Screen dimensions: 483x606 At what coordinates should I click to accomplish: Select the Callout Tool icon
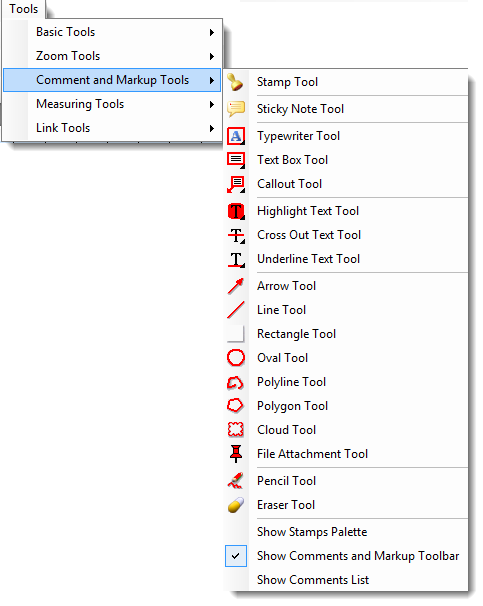point(236,184)
